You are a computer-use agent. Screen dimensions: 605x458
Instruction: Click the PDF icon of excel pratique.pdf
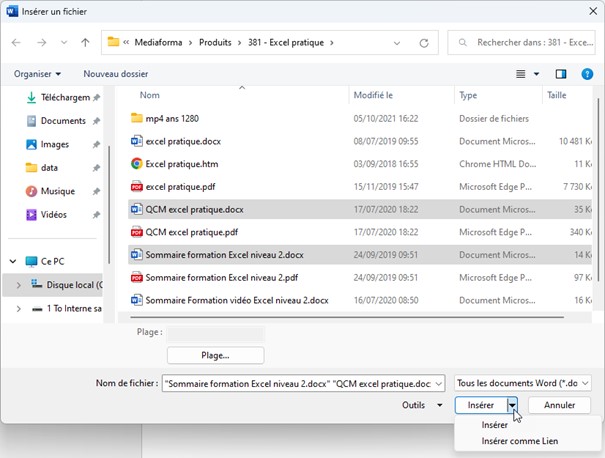[x=137, y=186]
